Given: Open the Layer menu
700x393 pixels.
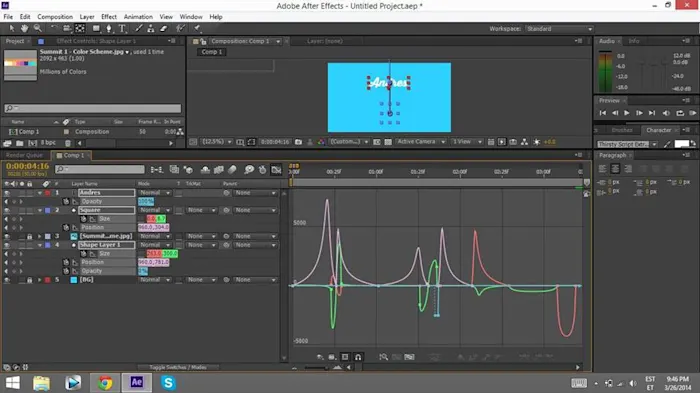Looking at the screenshot, I should pos(87,17).
